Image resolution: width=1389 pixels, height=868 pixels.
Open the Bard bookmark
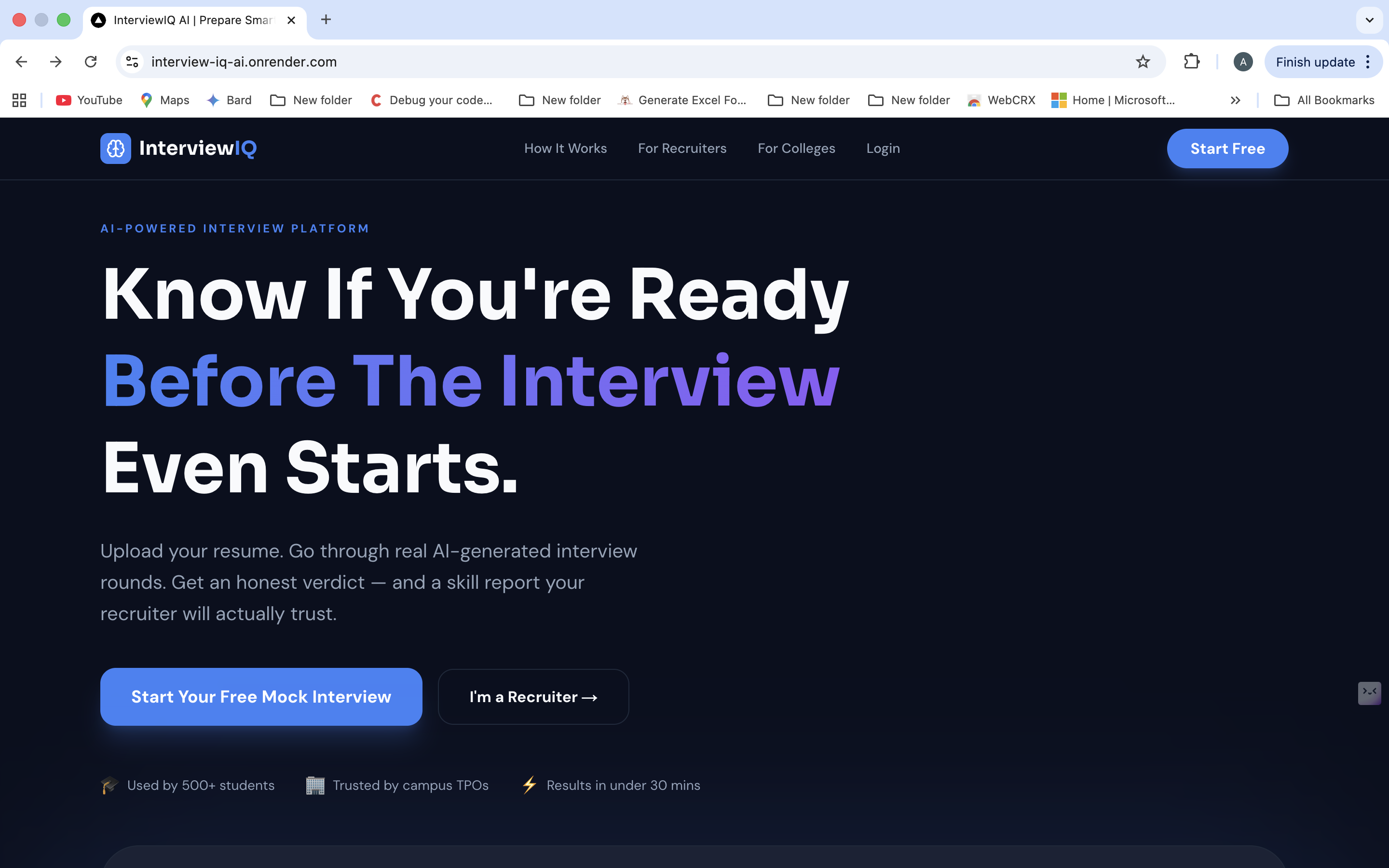tap(230, 100)
